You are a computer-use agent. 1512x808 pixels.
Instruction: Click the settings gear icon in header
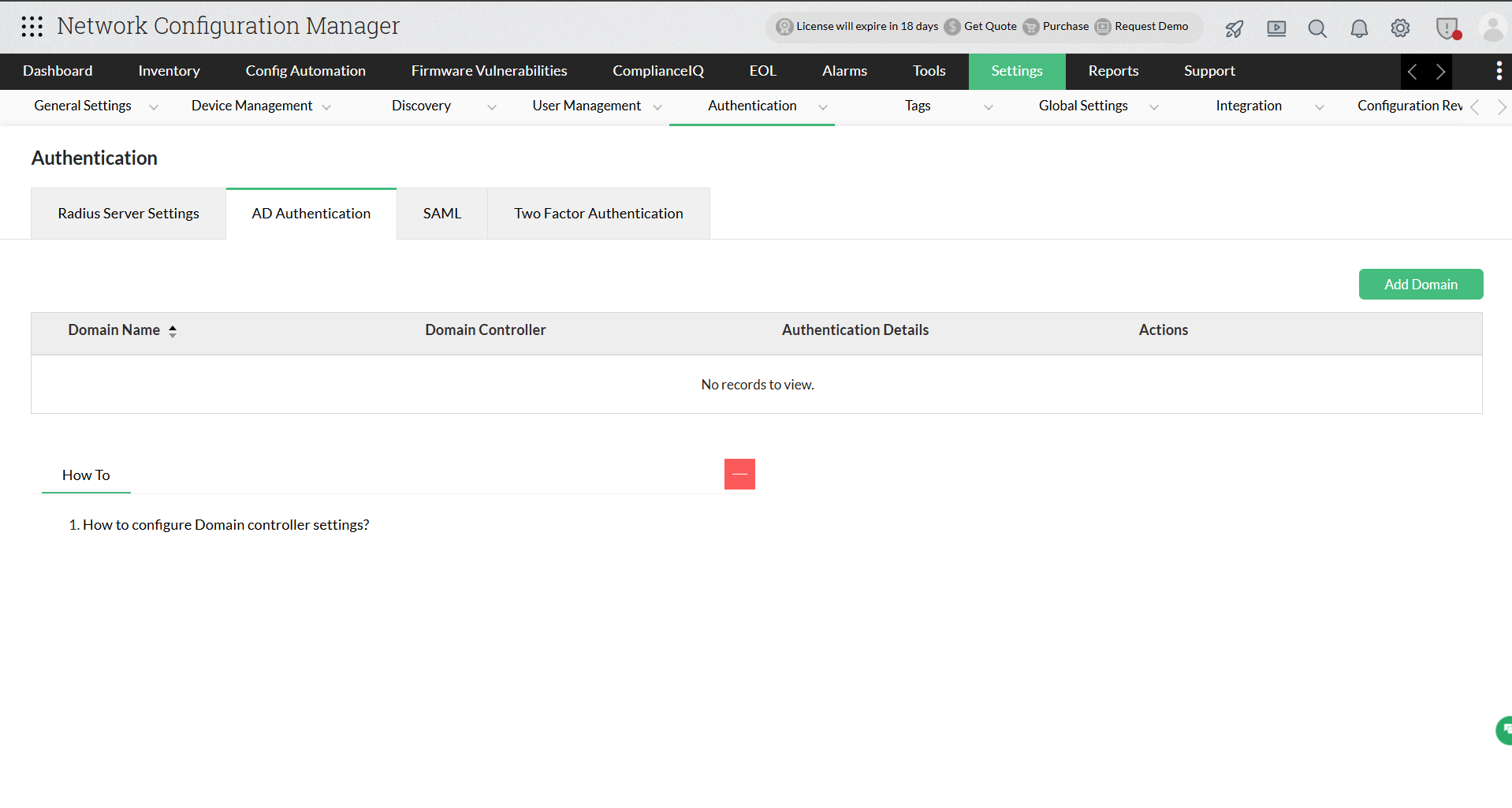[x=1400, y=28]
